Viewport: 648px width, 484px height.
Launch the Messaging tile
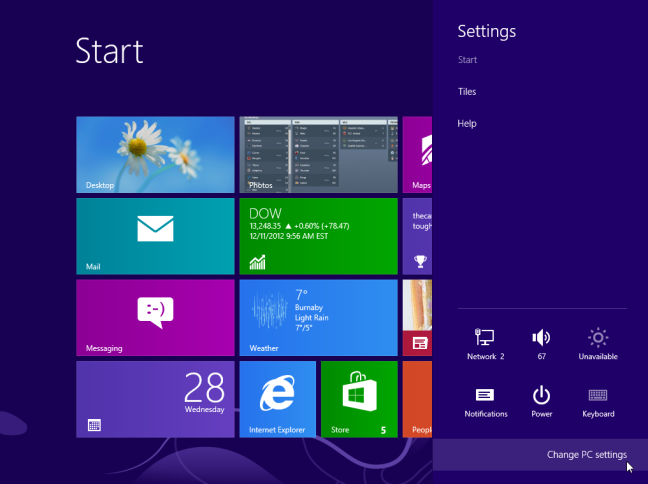point(155,317)
